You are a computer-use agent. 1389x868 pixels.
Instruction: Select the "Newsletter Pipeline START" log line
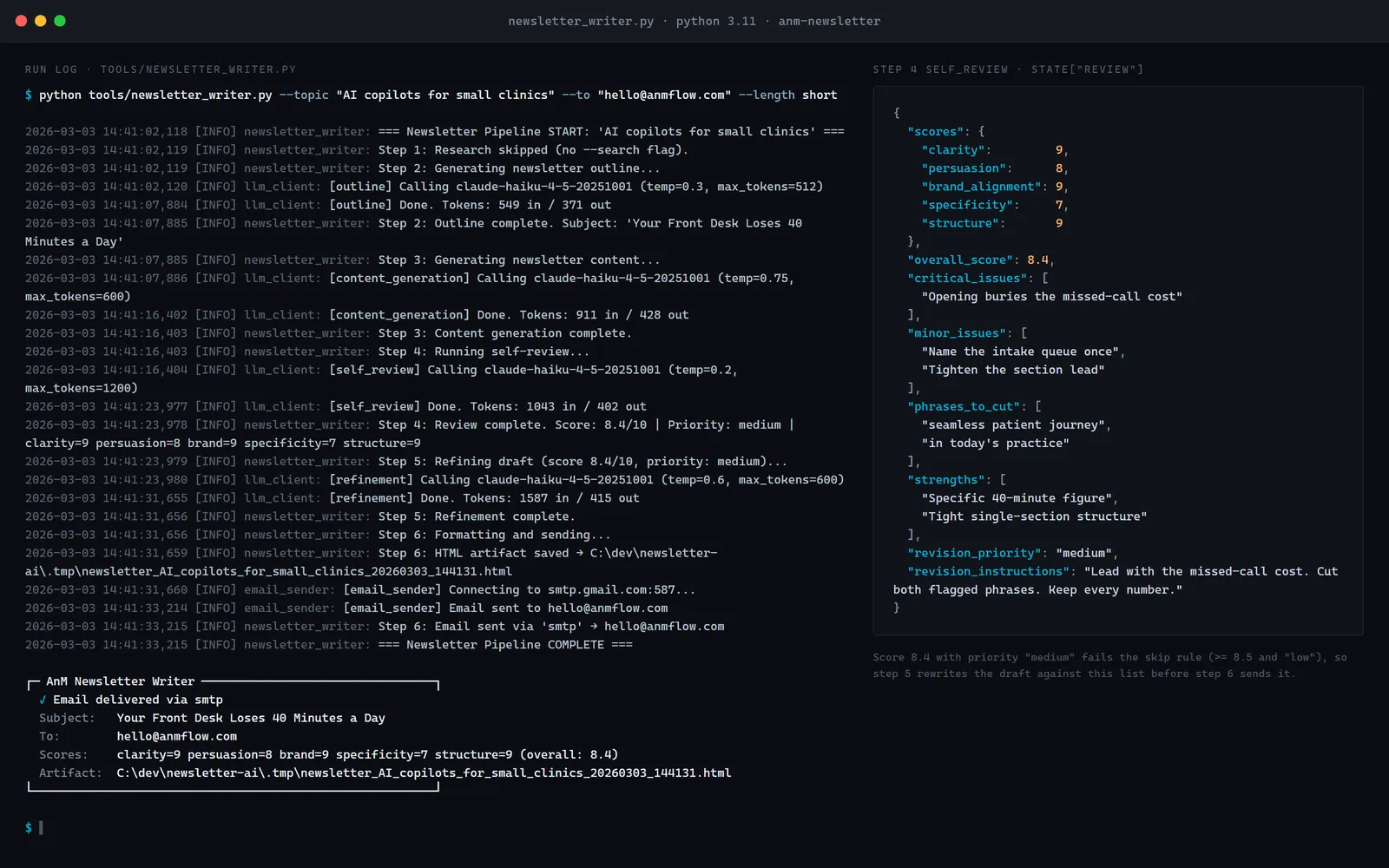435,132
